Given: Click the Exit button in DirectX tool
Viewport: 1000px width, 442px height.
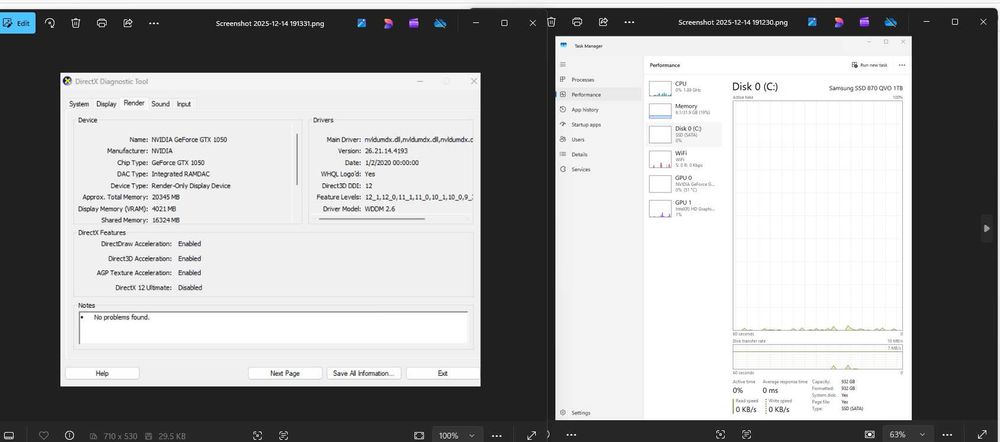Looking at the screenshot, I should coord(443,373).
